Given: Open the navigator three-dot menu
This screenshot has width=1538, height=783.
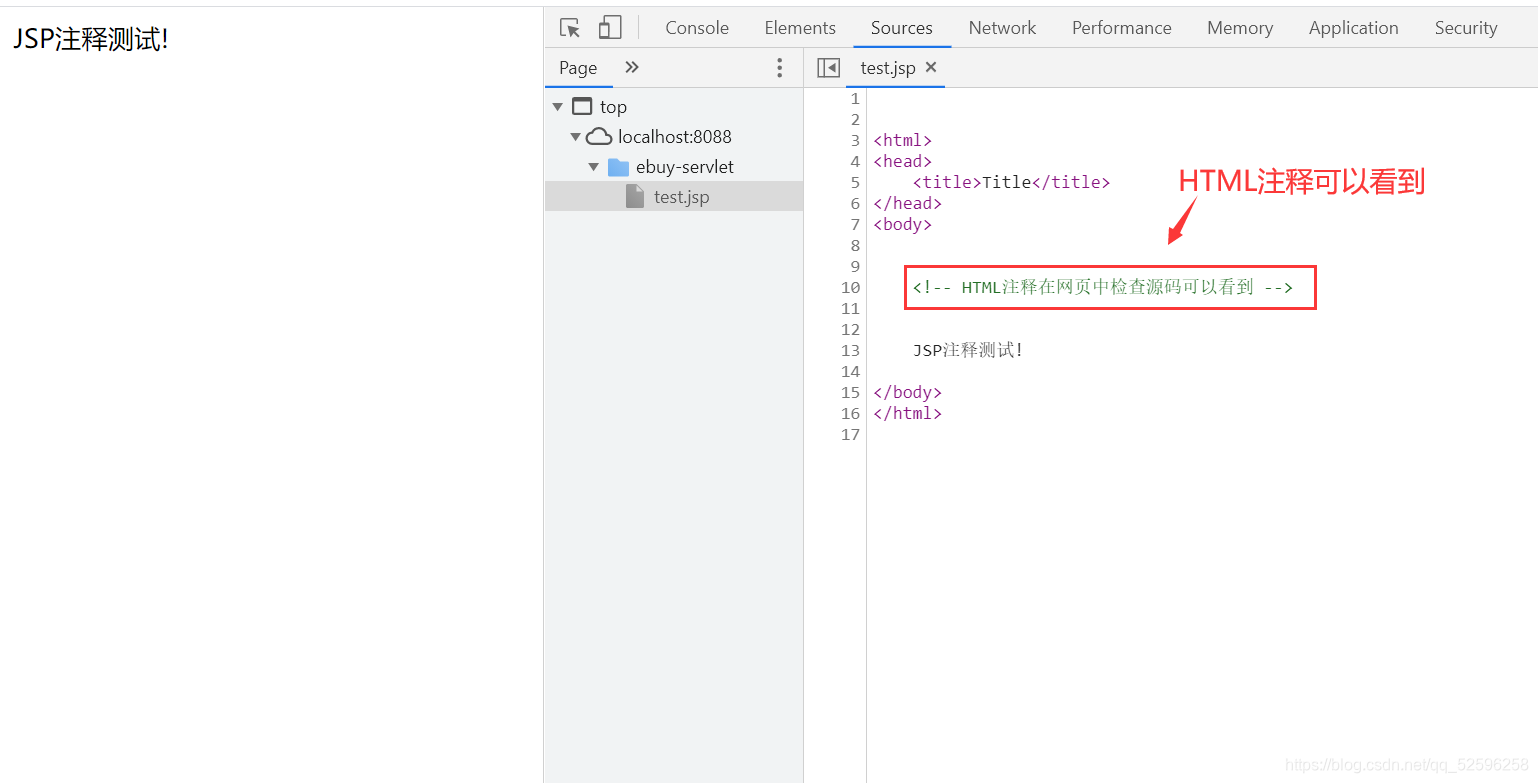Looking at the screenshot, I should click(x=780, y=67).
